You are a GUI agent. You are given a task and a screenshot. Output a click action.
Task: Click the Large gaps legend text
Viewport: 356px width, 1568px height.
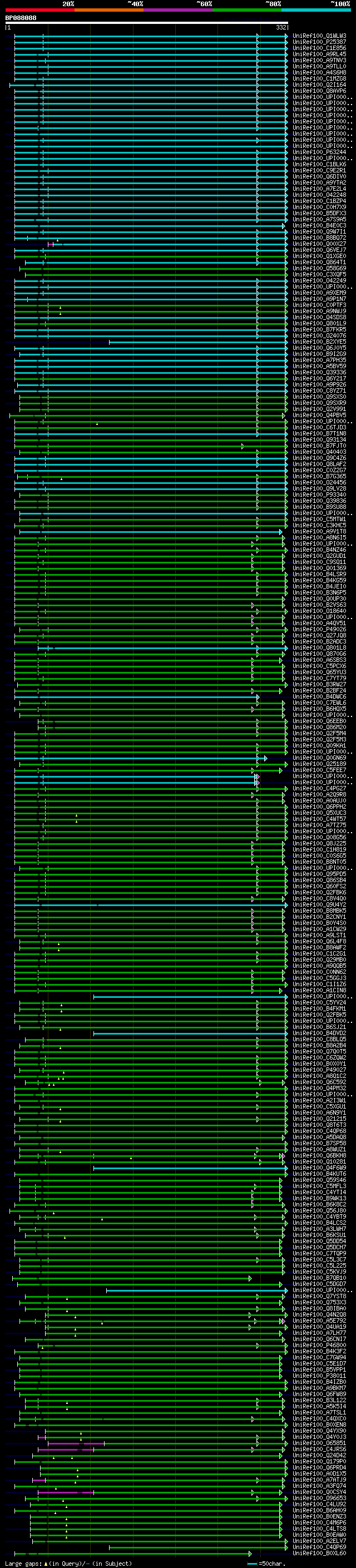[68, 1563]
